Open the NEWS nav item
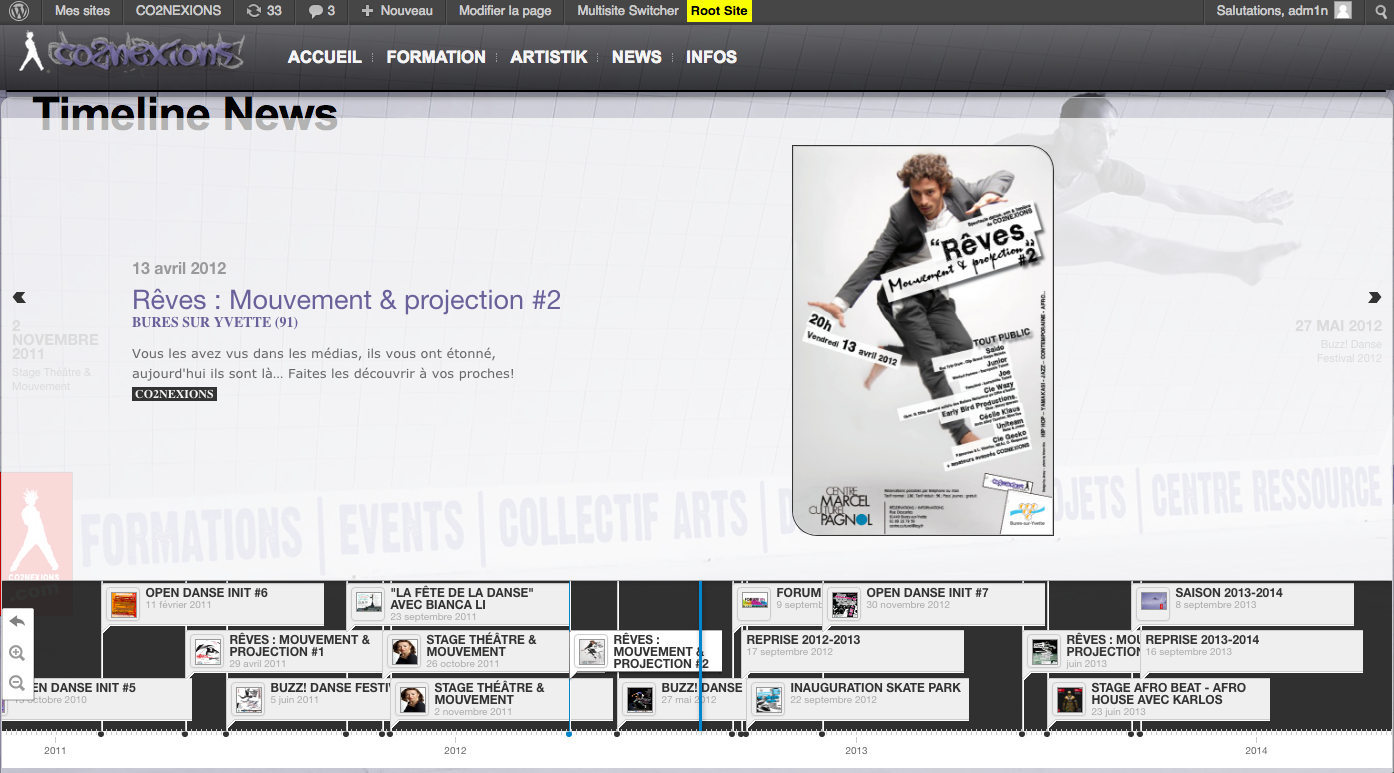This screenshot has height=773, width=1394. pyautogui.click(x=637, y=57)
